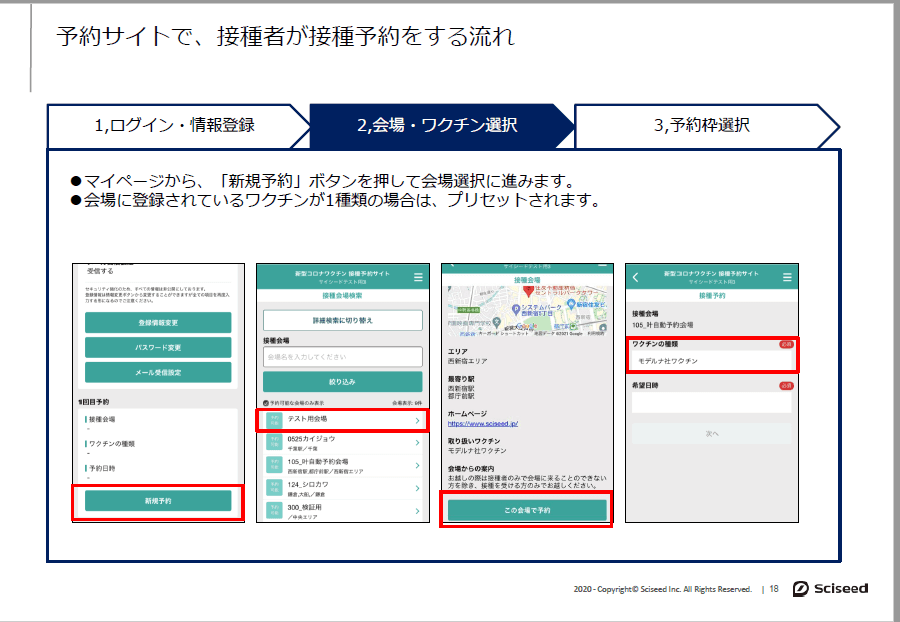Viewport: 900px width, 622px height.
Task: Expand the テスト用会場 list entry chevron
Action: [418, 419]
